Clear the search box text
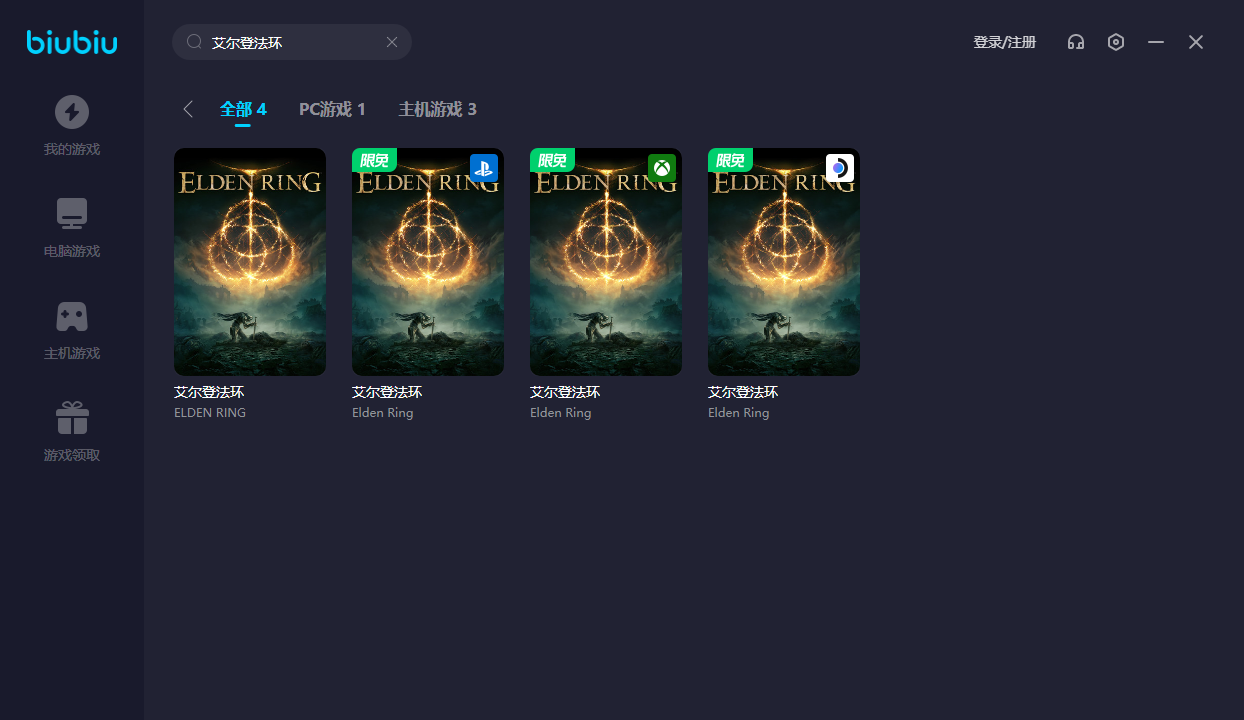1244x720 pixels. [x=392, y=42]
